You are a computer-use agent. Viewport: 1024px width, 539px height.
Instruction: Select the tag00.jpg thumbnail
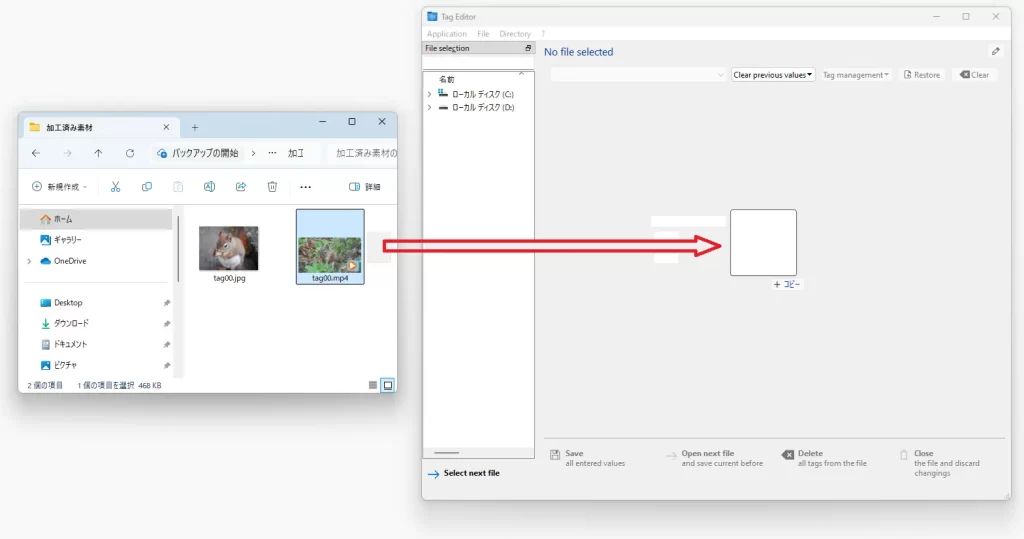[228, 249]
